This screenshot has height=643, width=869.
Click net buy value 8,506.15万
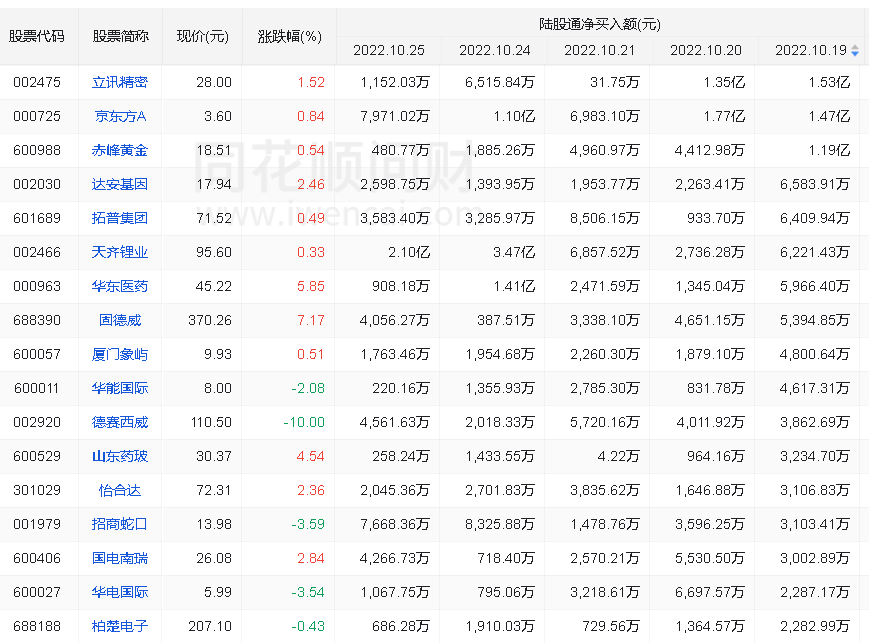[605, 218]
